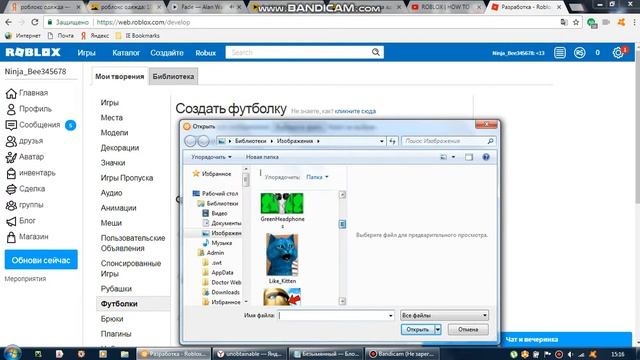Click the Обнови сейчас button

(x=41, y=260)
